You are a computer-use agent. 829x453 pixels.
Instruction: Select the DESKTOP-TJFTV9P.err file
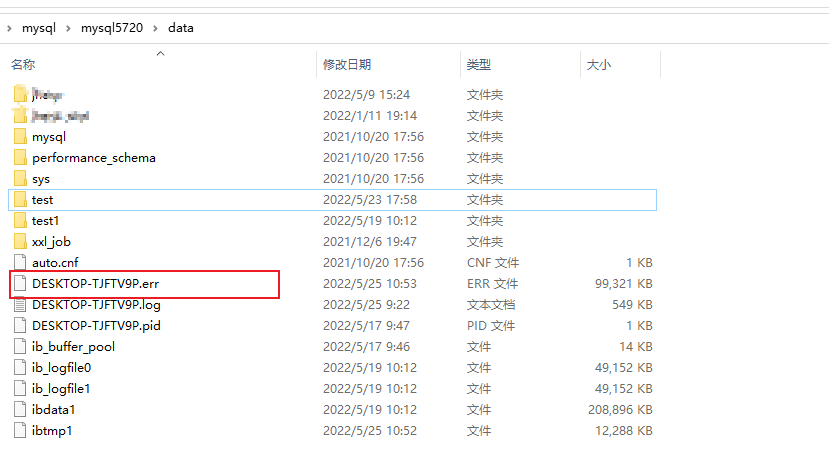[95, 284]
